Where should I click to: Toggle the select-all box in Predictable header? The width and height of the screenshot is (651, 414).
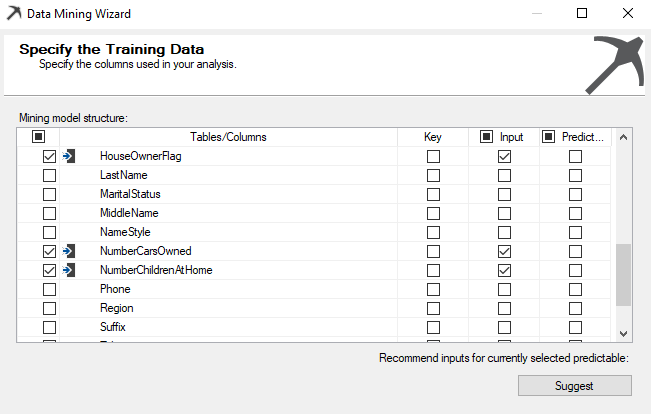548,137
